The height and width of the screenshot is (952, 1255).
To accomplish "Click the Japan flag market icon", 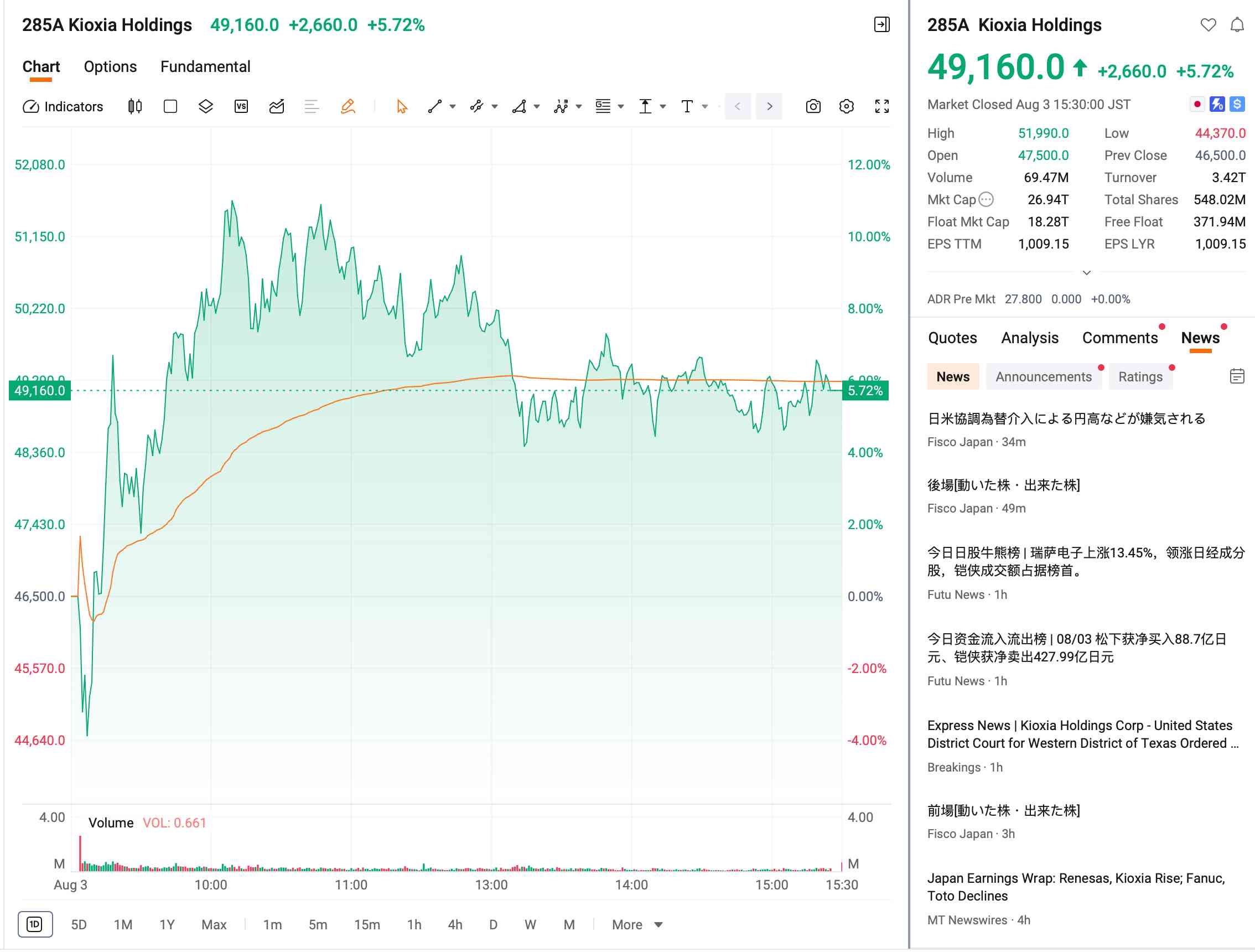I will (x=1196, y=105).
